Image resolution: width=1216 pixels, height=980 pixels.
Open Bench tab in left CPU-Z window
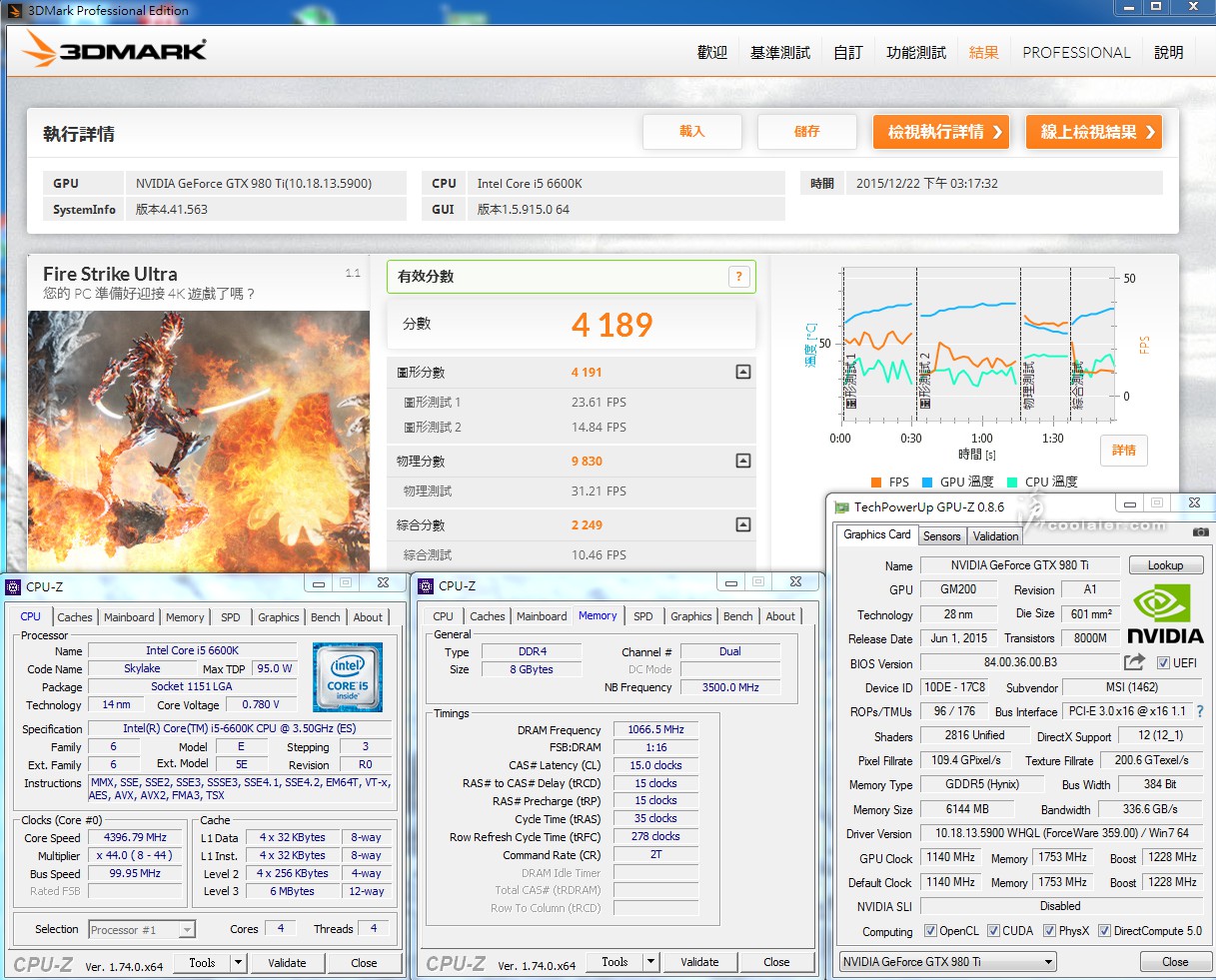(x=326, y=617)
